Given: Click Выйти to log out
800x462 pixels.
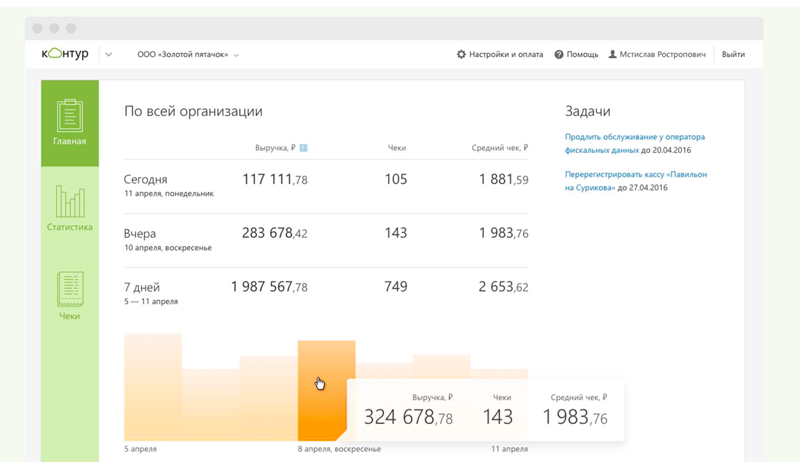Looking at the screenshot, I should [x=733, y=54].
